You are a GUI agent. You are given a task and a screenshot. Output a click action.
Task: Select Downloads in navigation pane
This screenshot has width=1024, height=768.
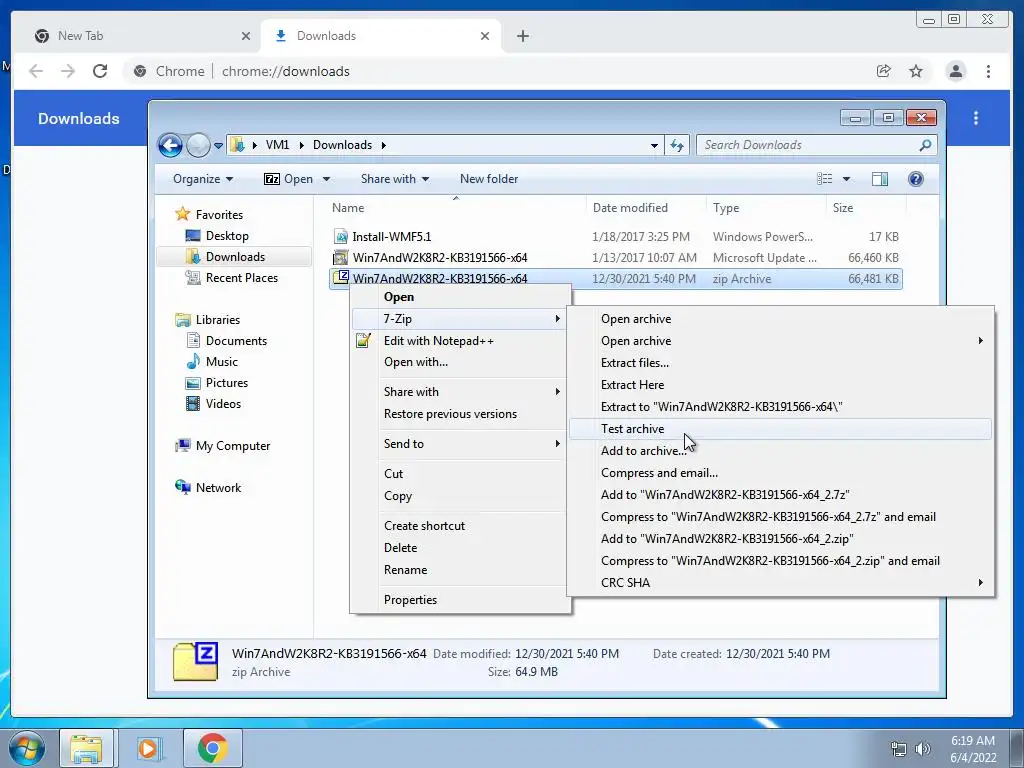[x=234, y=257]
